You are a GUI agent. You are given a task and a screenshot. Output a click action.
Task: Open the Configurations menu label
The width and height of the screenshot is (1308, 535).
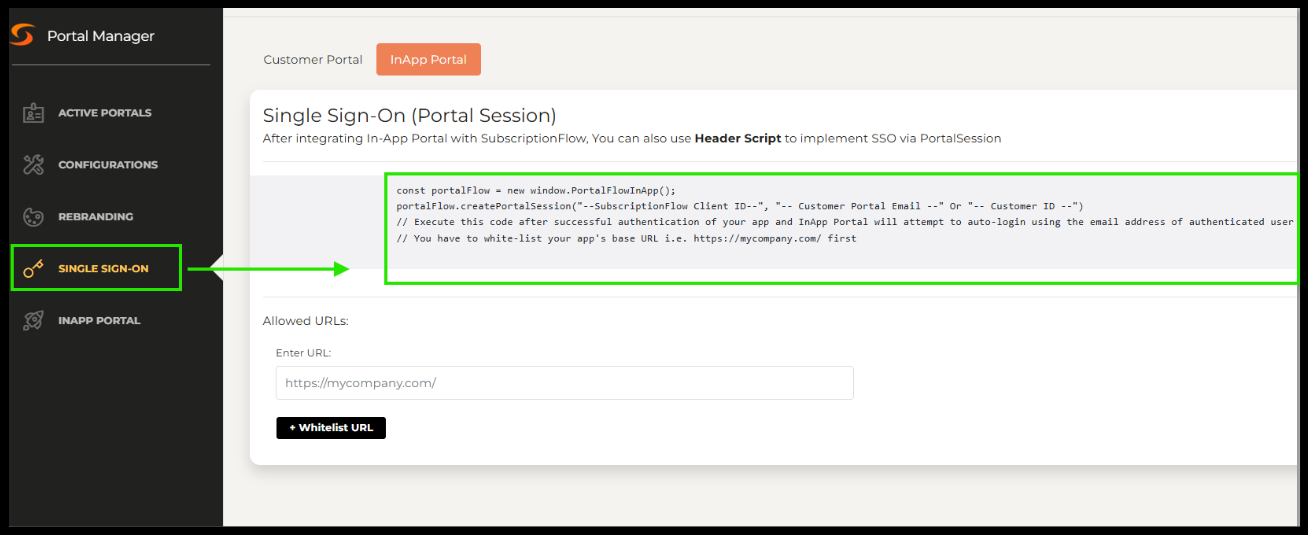tap(108, 165)
